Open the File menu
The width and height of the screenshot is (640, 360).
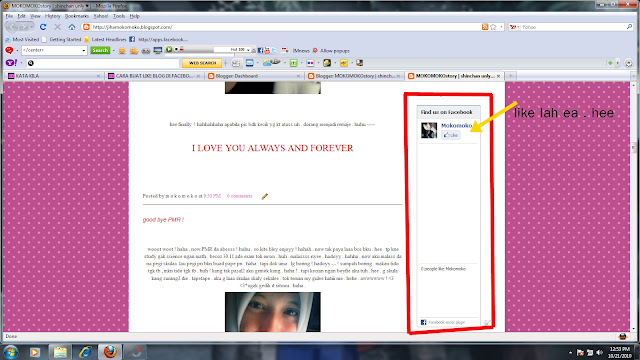pos(9,16)
